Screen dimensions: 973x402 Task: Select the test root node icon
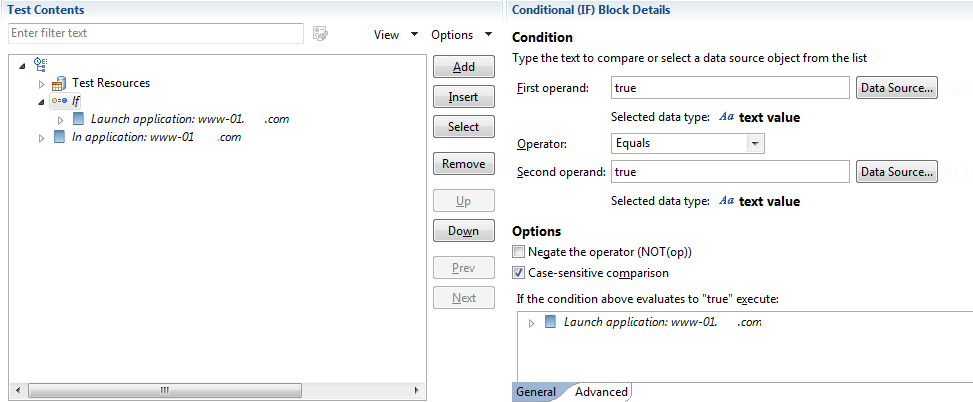(41, 63)
